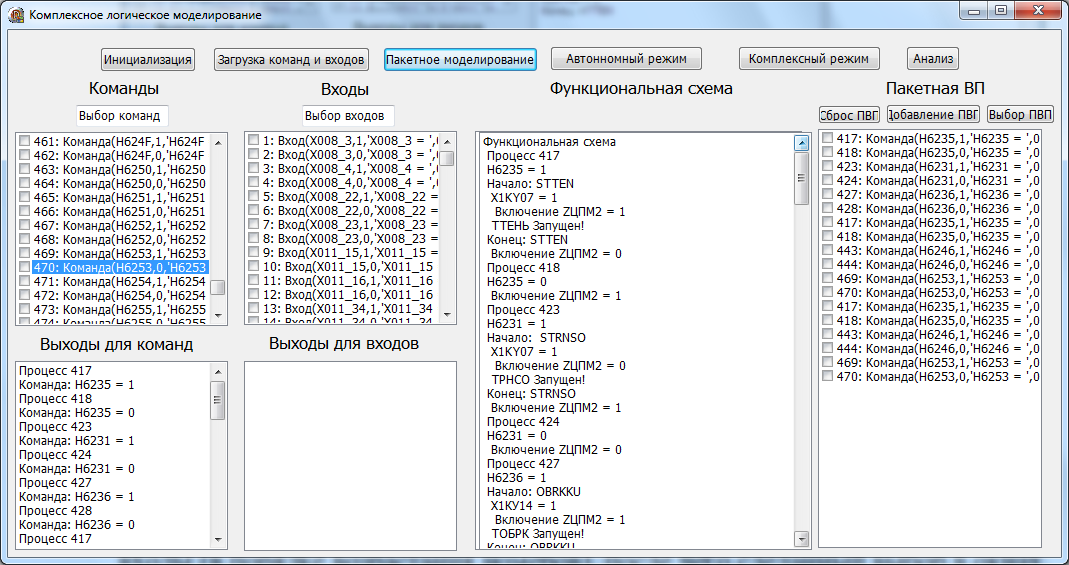
Task: Click the Сброс ПВГ button
Action: tap(849, 114)
